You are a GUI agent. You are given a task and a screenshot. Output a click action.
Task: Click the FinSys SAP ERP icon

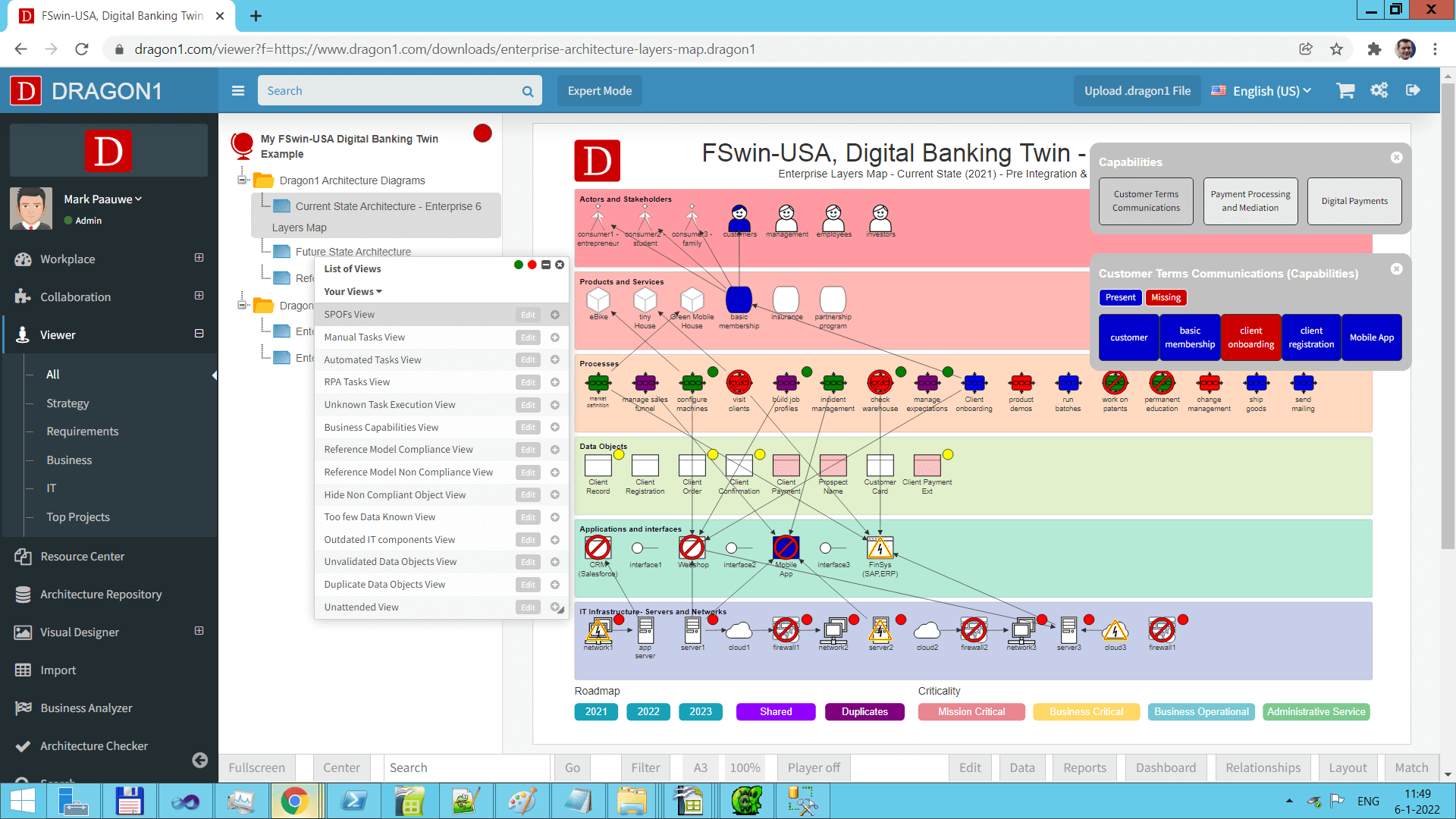pos(880,548)
